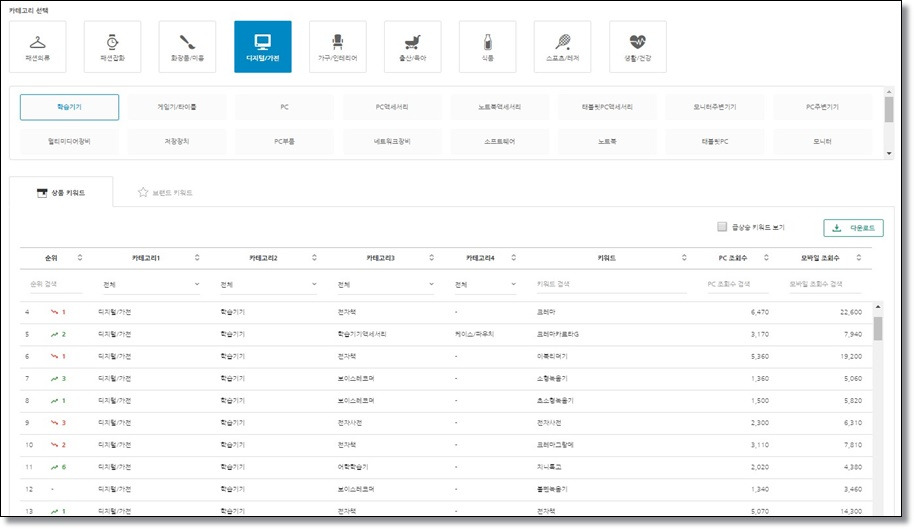Select the 노트북 subcategory button

click(x=607, y=142)
